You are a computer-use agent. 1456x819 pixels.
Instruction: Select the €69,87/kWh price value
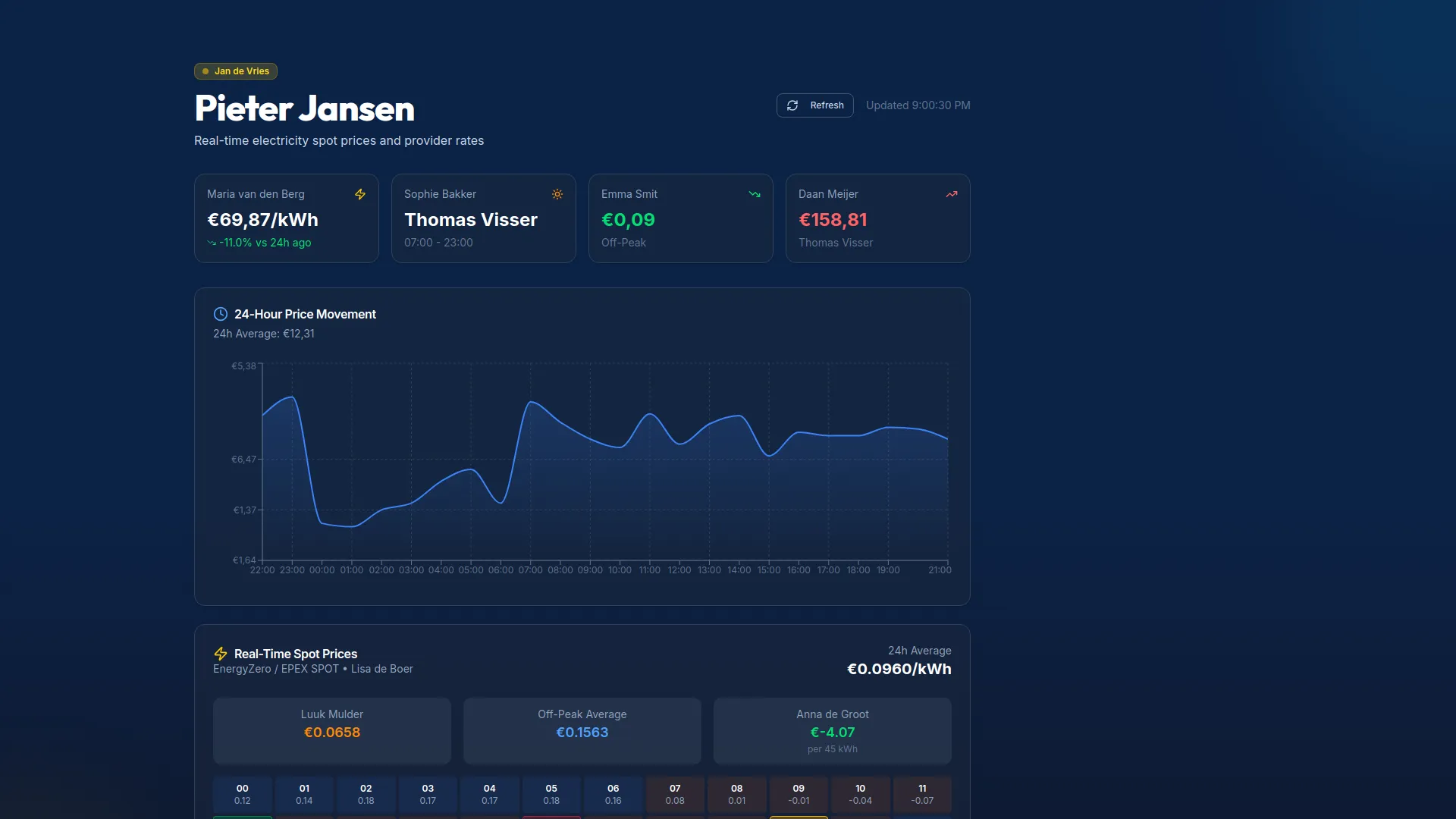tap(262, 220)
